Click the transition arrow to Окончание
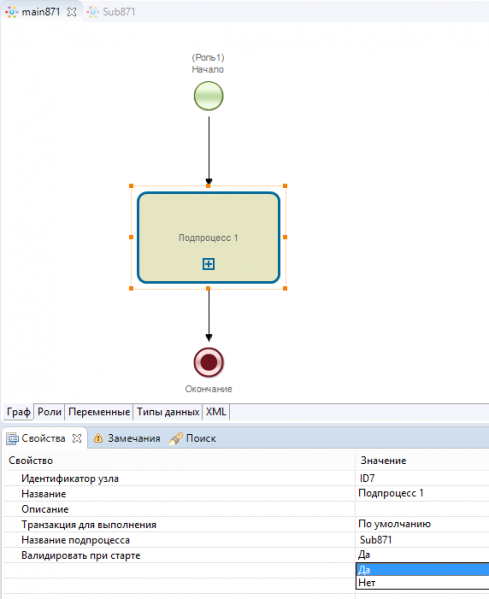This screenshot has width=489, height=599. click(209, 315)
